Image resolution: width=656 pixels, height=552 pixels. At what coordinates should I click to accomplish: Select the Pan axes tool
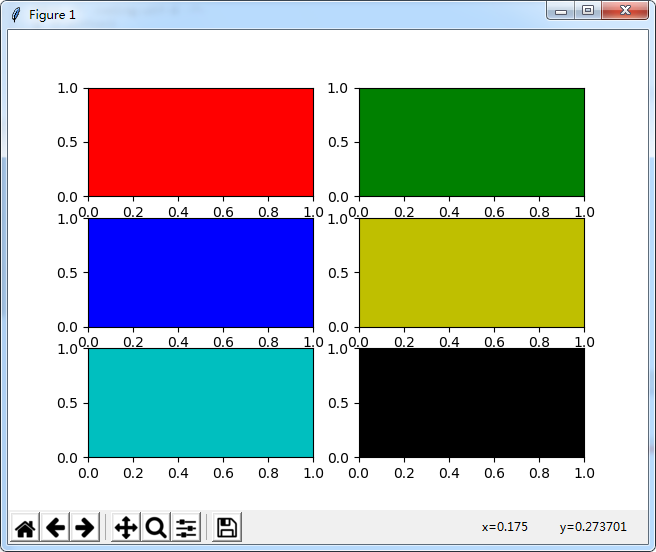point(126,528)
